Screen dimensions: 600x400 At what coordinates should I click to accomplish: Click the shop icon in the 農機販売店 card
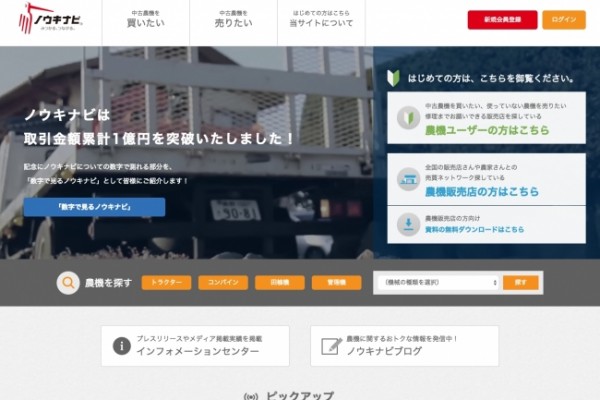408,179
